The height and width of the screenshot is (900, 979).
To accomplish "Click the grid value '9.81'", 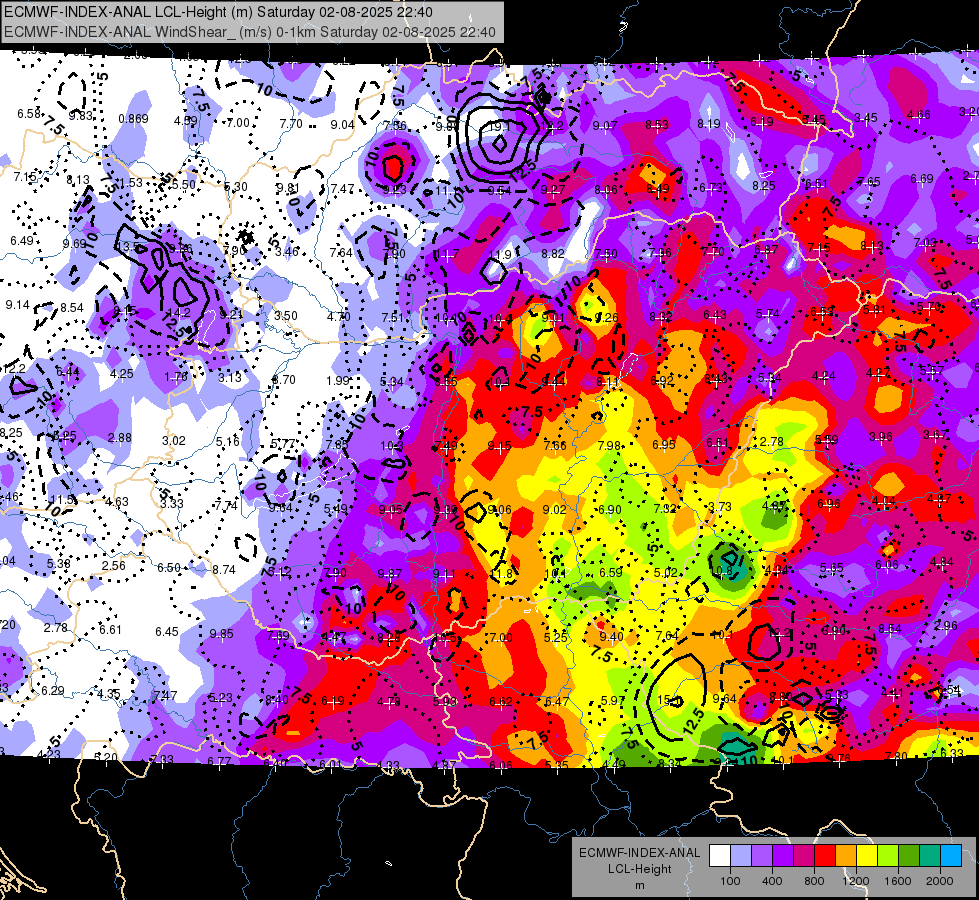I will click(x=288, y=188).
